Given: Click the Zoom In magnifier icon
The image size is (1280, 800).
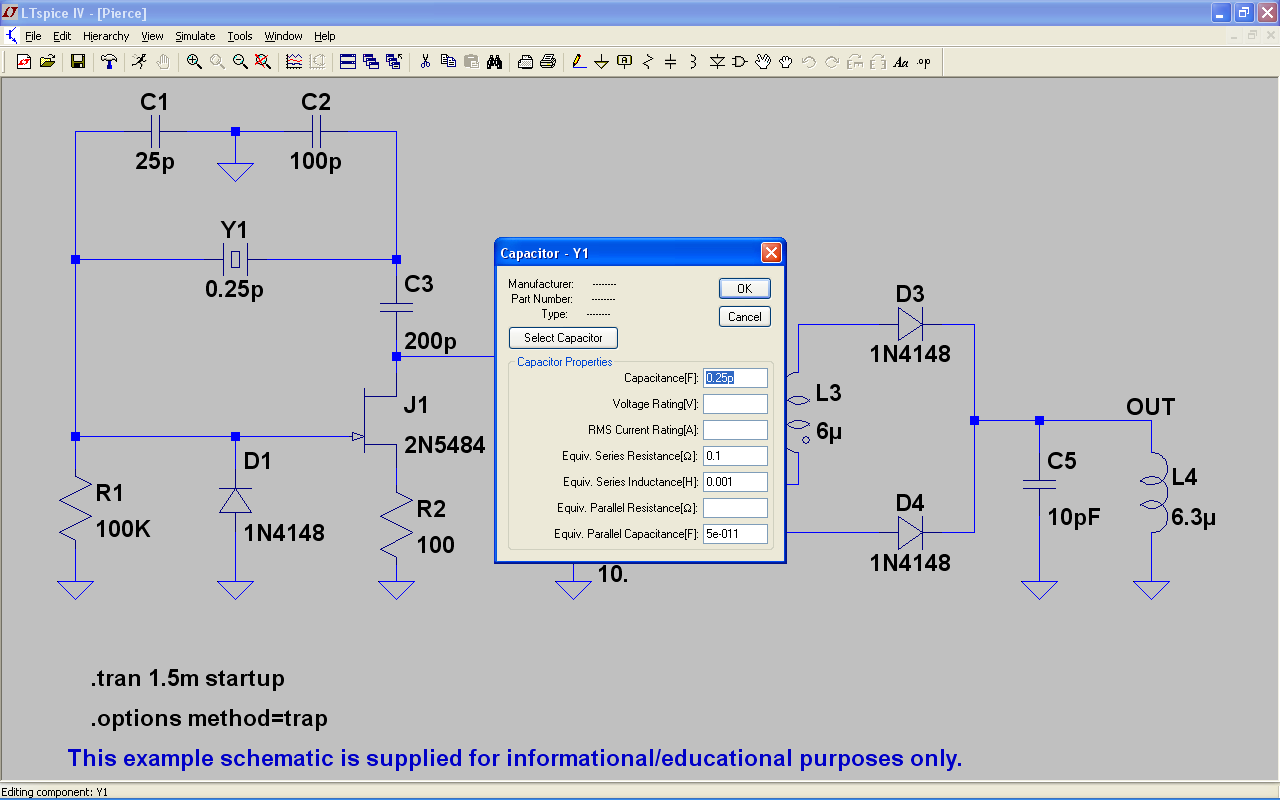Looking at the screenshot, I should (194, 62).
